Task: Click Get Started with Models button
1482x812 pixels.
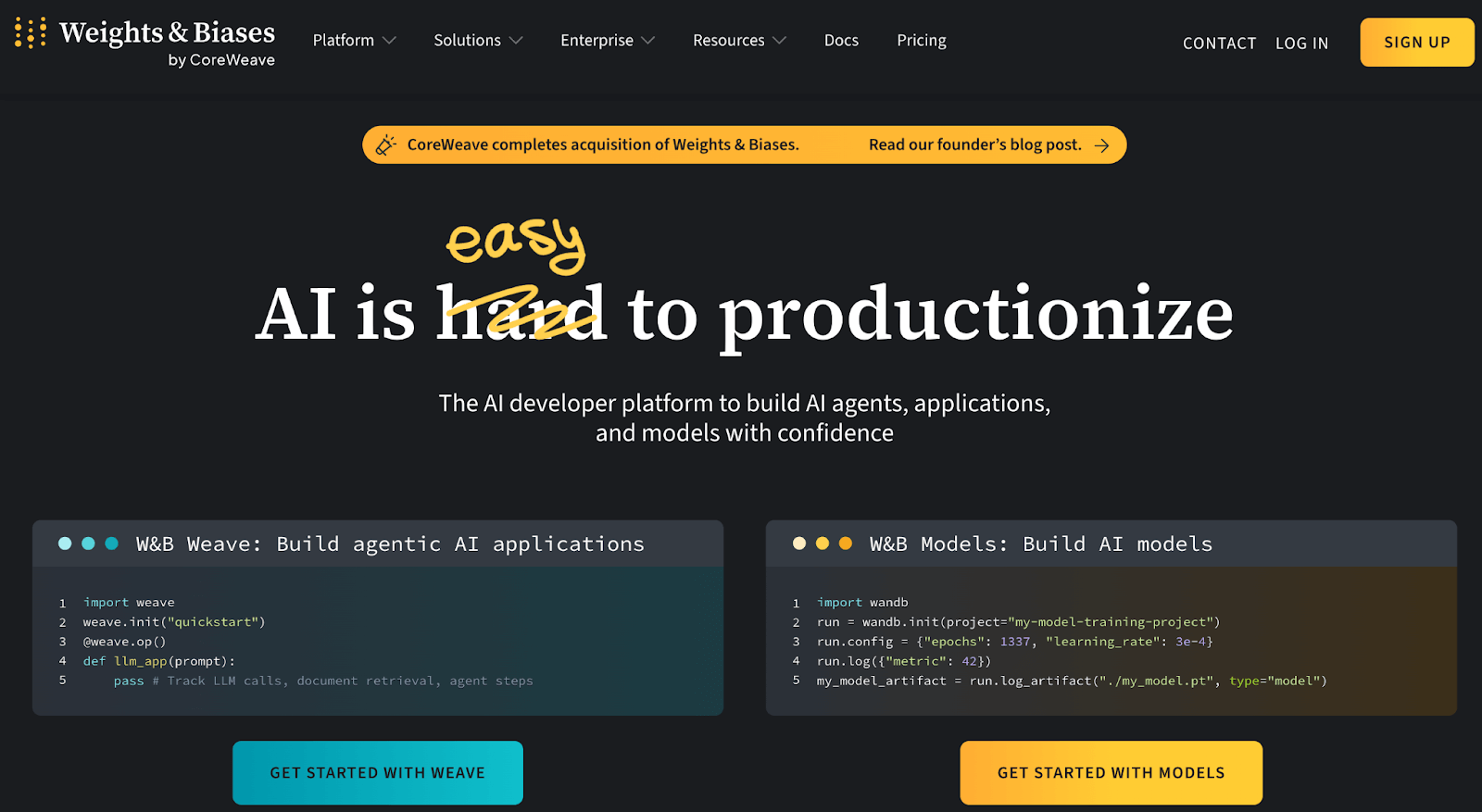Action: 1111,772
